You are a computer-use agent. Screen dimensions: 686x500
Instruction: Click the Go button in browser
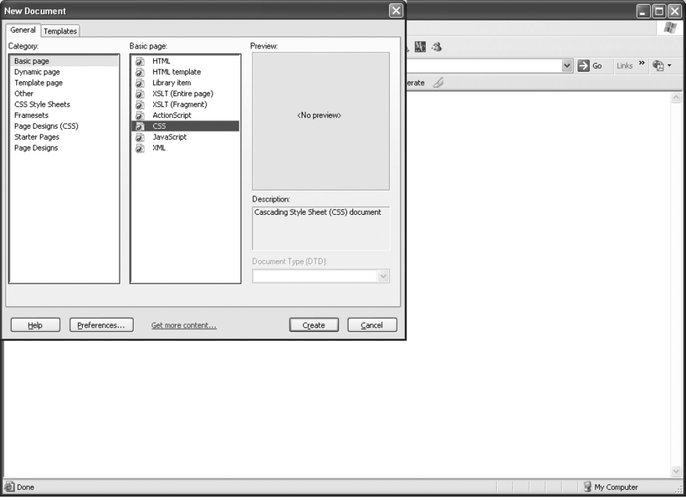point(590,66)
